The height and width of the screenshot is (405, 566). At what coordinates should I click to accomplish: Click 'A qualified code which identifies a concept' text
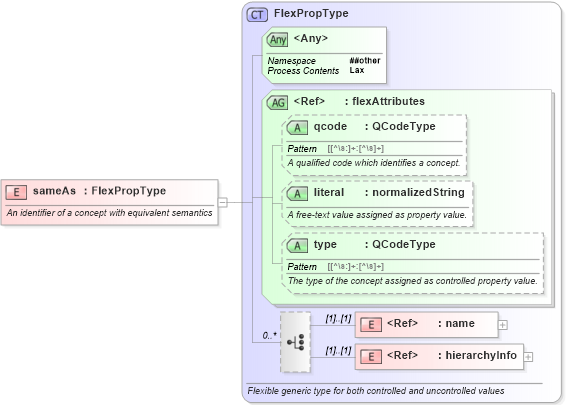[x=374, y=163]
